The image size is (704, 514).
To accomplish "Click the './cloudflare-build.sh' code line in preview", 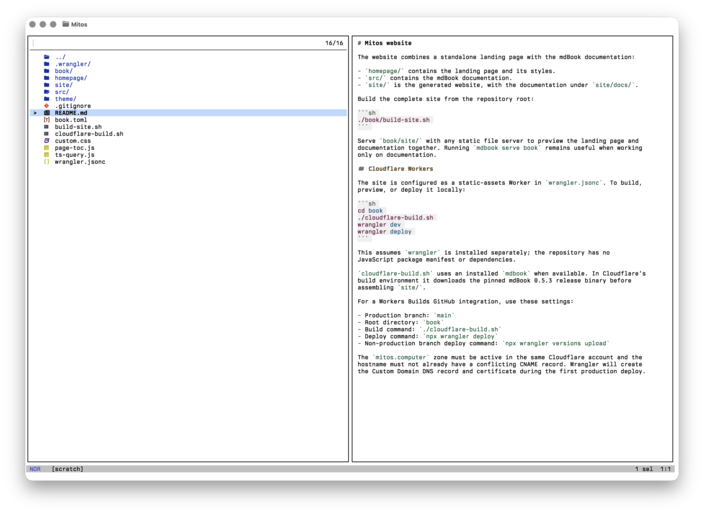I will (x=396, y=218).
